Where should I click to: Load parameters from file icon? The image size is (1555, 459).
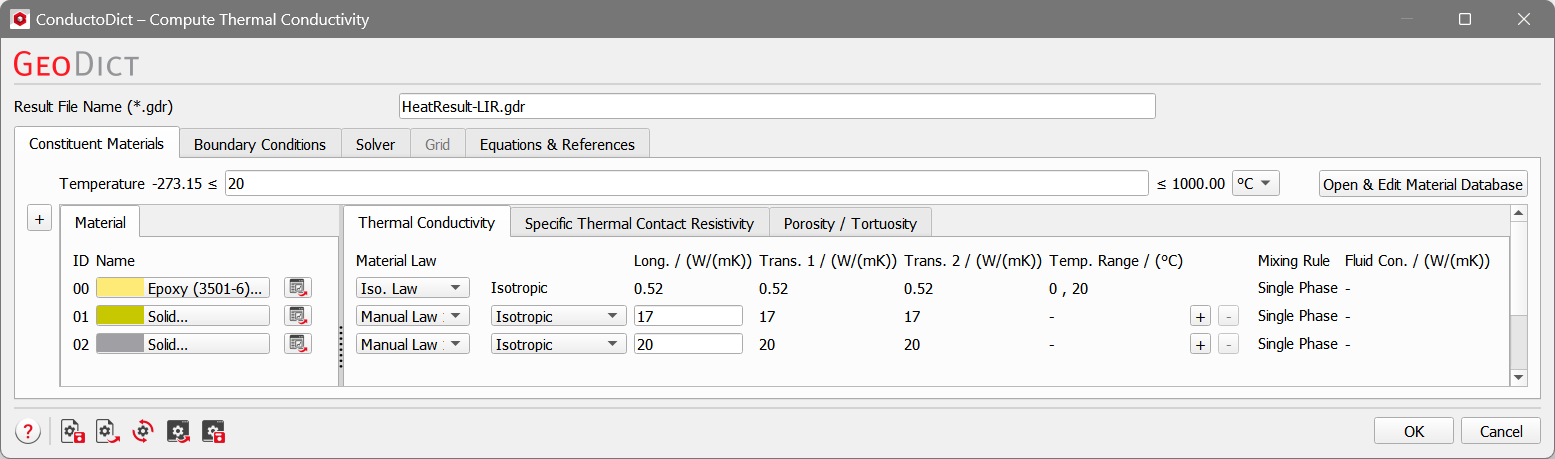108,431
